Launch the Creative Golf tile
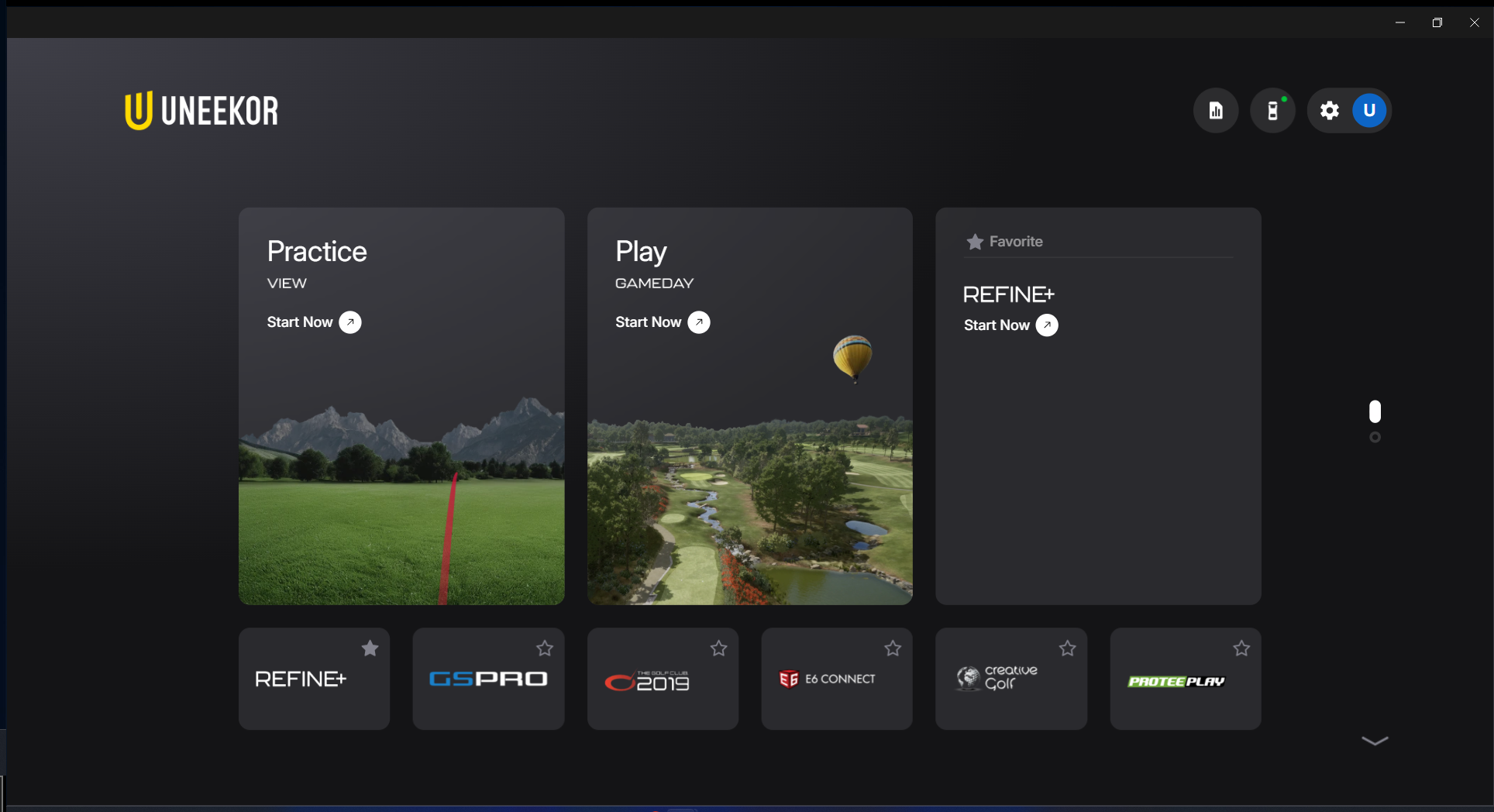This screenshot has height=812, width=1494. (x=1011, y=679)
